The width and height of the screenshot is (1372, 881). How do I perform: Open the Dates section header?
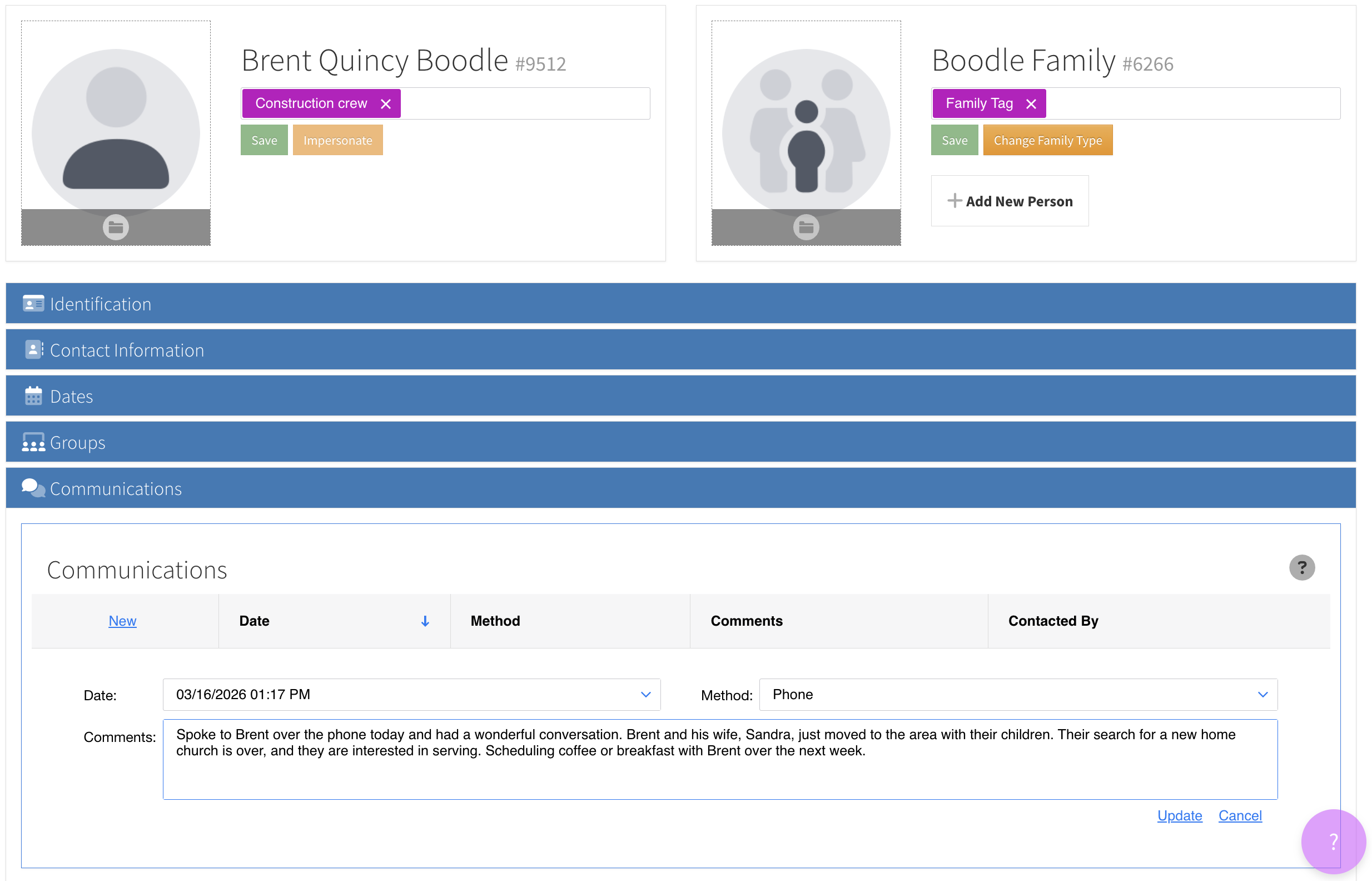coord(72,397)
